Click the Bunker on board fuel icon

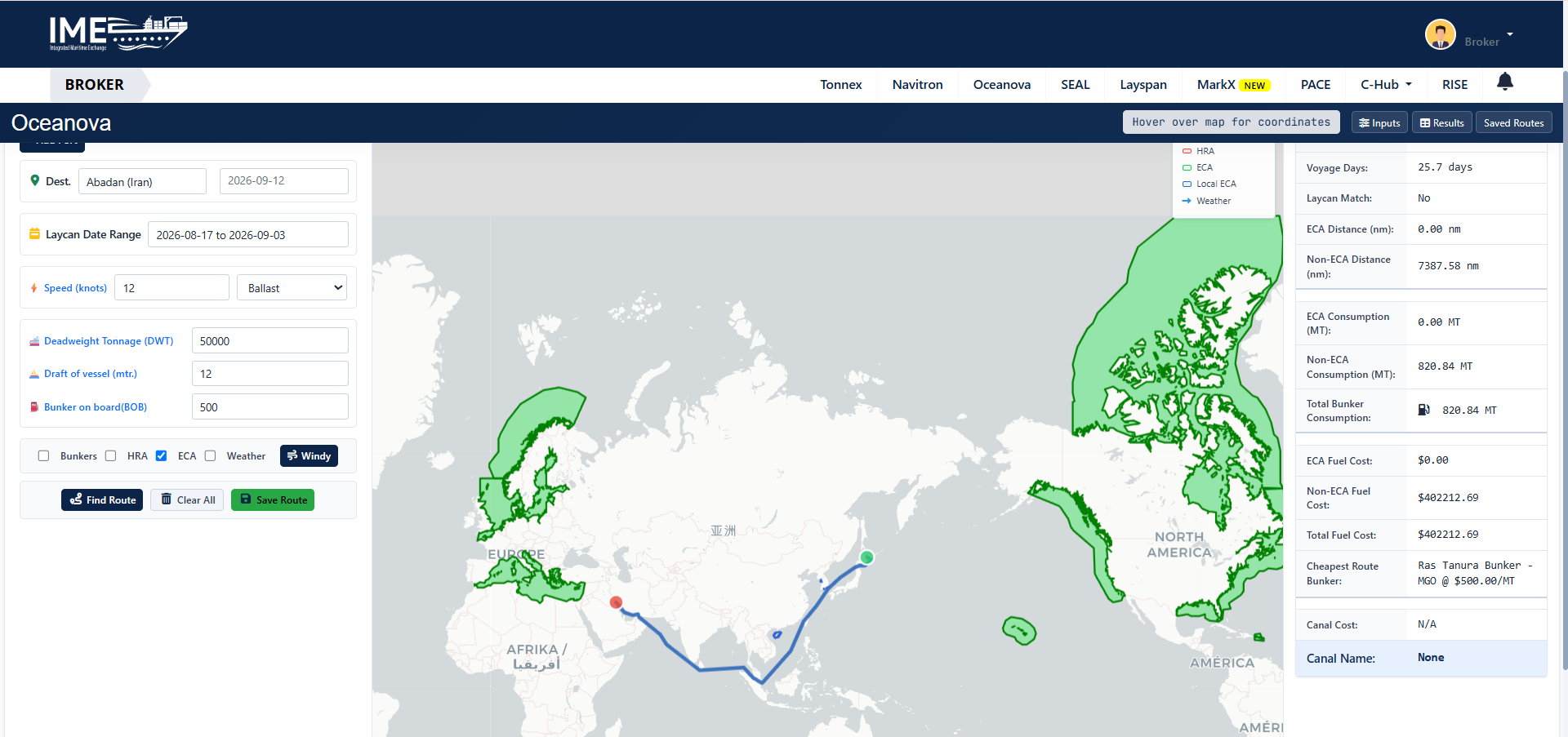34,406
